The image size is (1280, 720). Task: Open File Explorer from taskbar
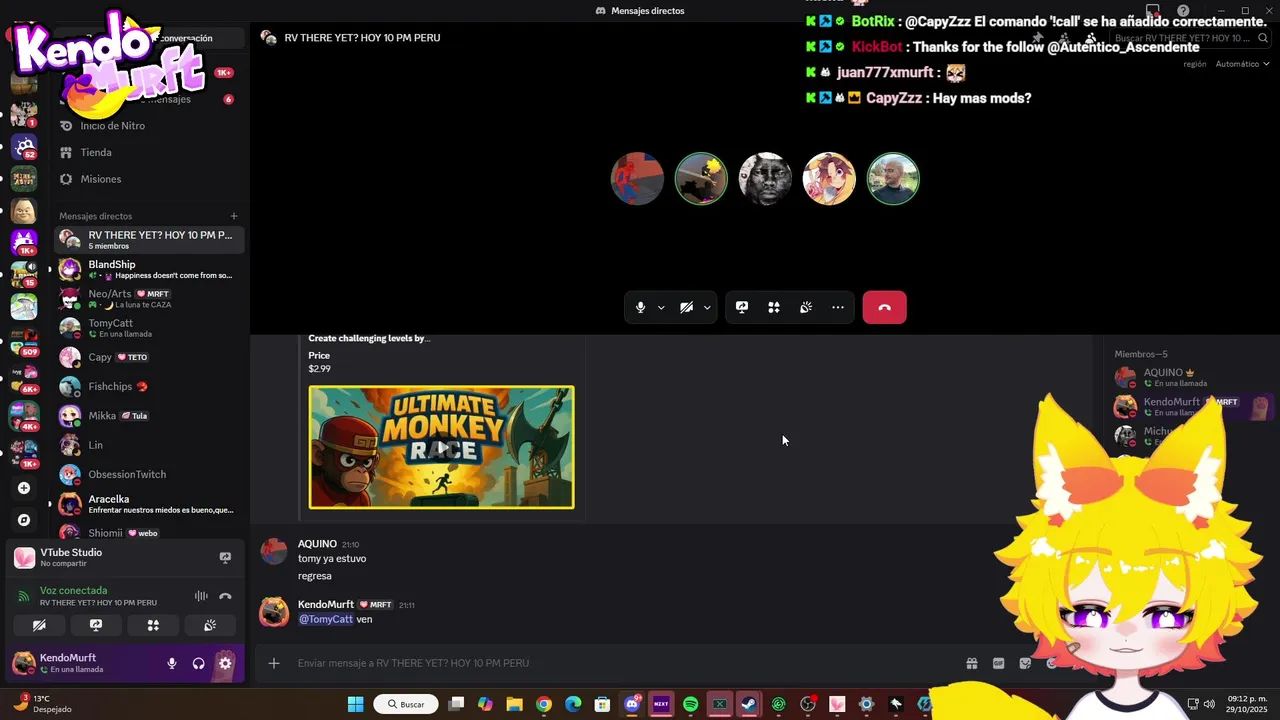pyautogui.click(x=514, y=704)
